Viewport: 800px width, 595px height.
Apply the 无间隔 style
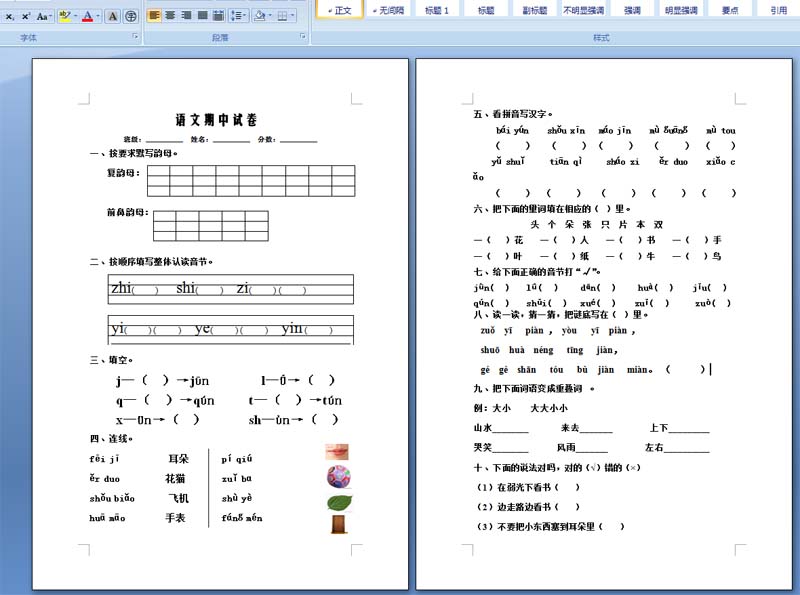point(388,10)
